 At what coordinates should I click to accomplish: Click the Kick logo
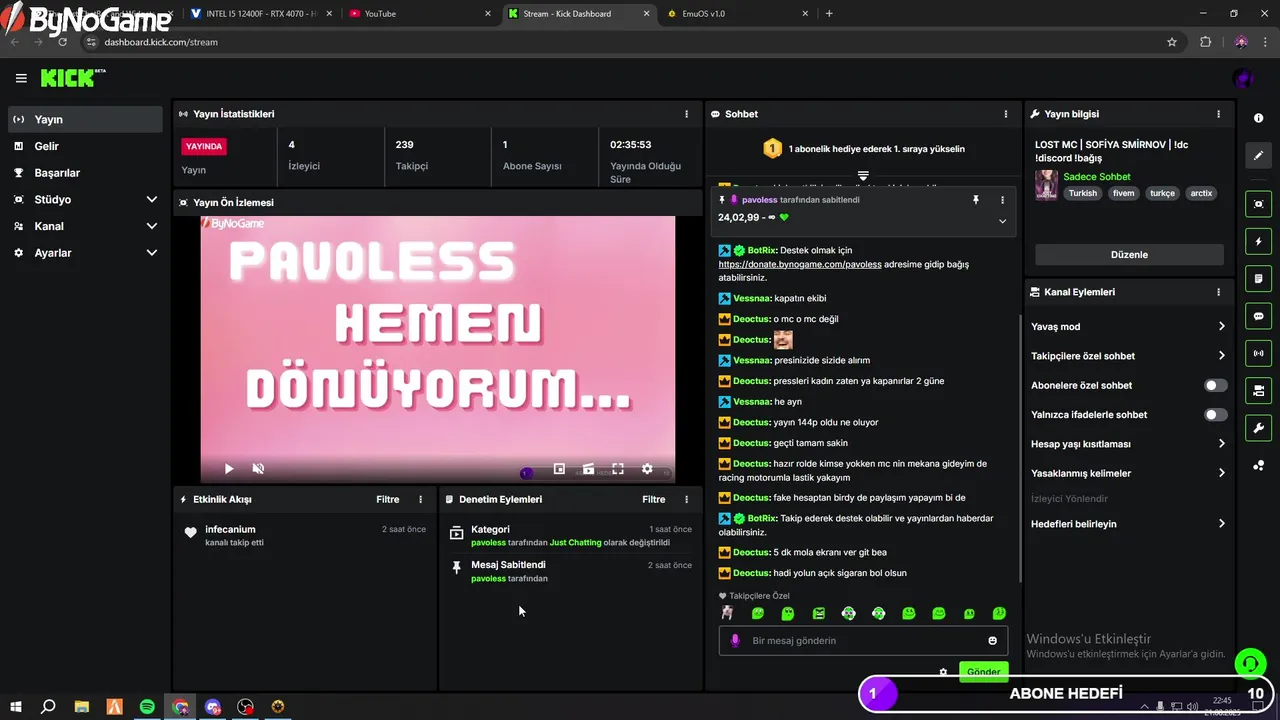72,78
